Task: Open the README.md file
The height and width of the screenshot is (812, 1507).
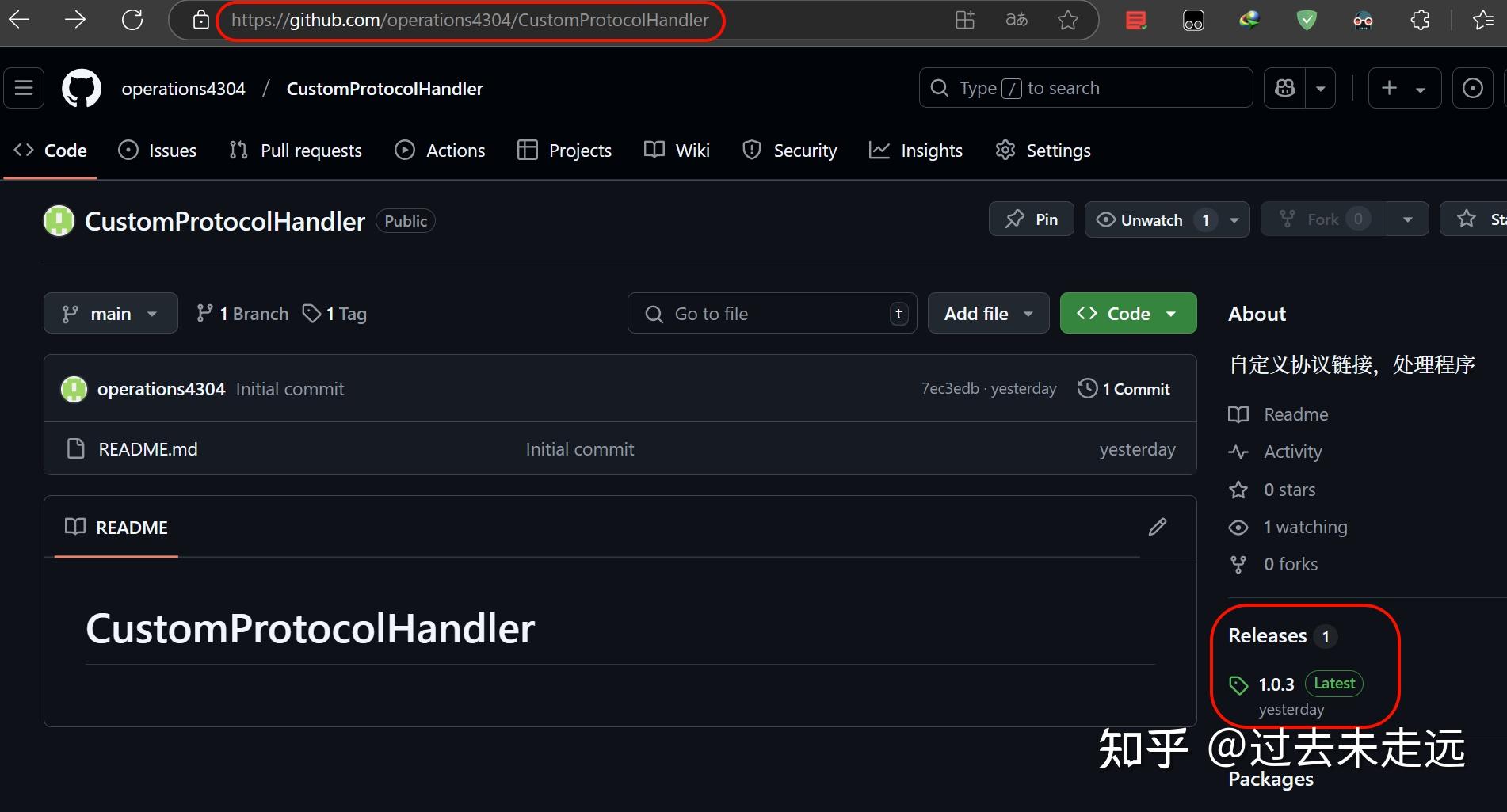Action: point(147,448)
